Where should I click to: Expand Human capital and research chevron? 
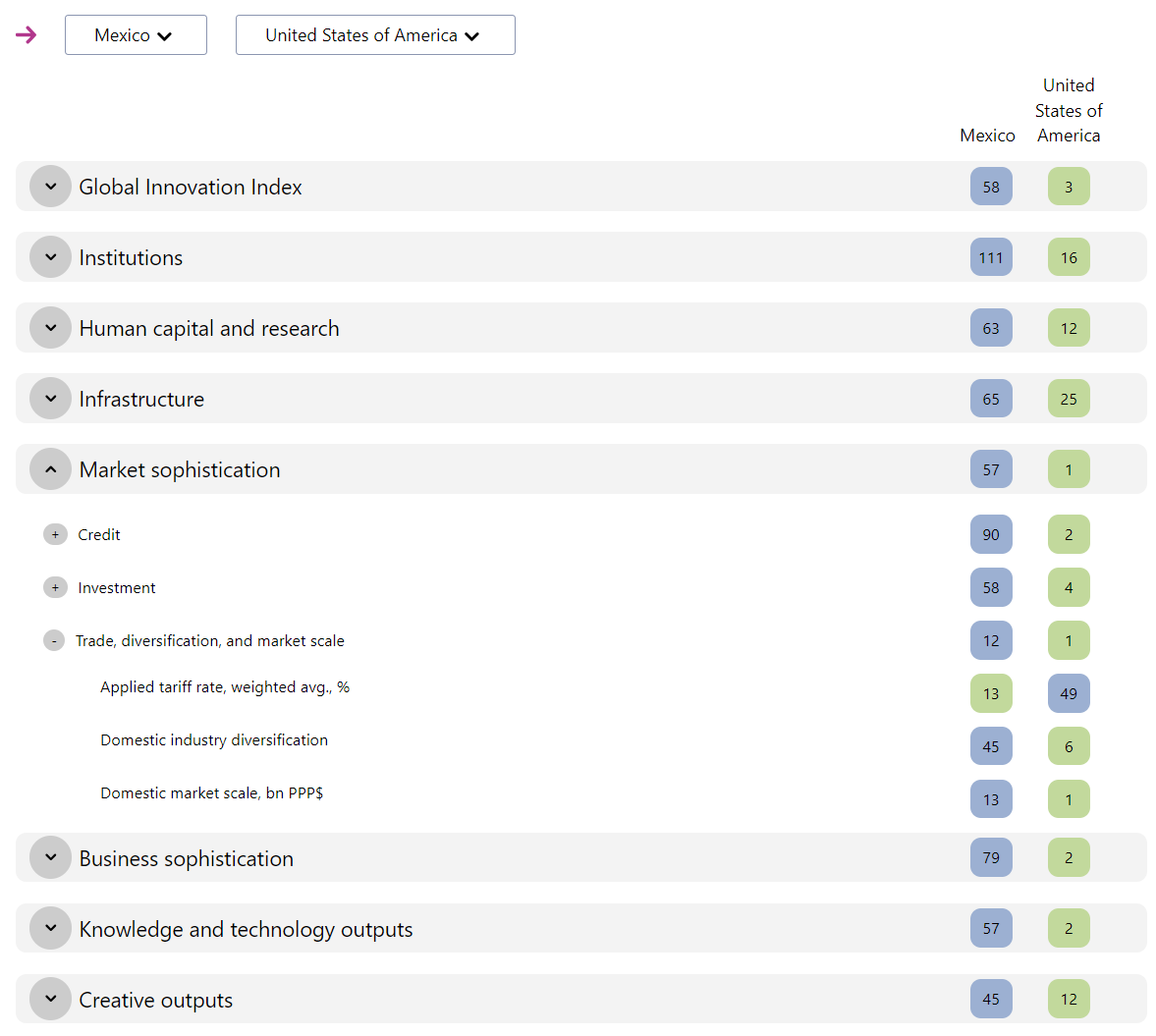coord(50,328)
